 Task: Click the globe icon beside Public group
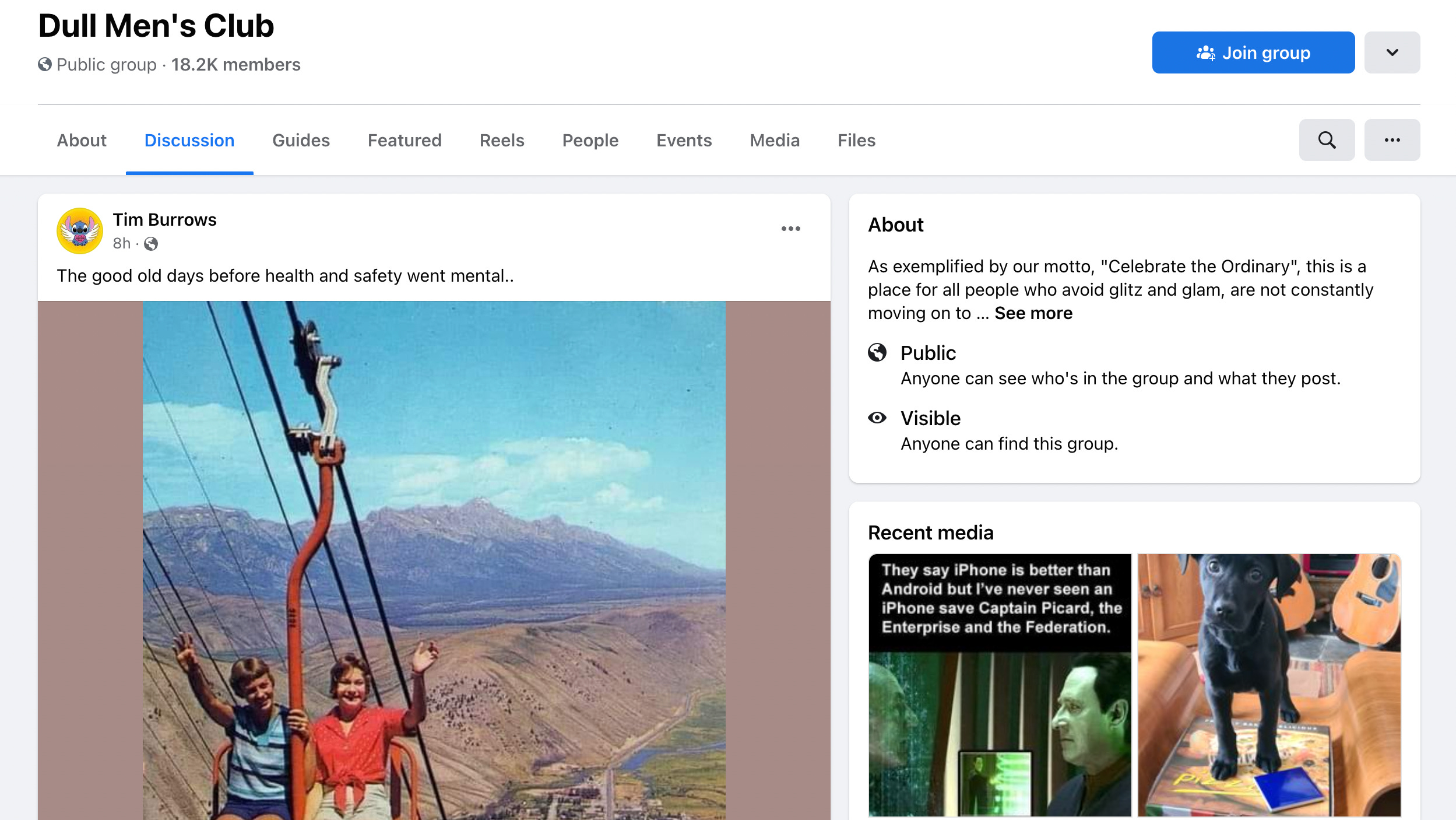[x=45, y=64]
